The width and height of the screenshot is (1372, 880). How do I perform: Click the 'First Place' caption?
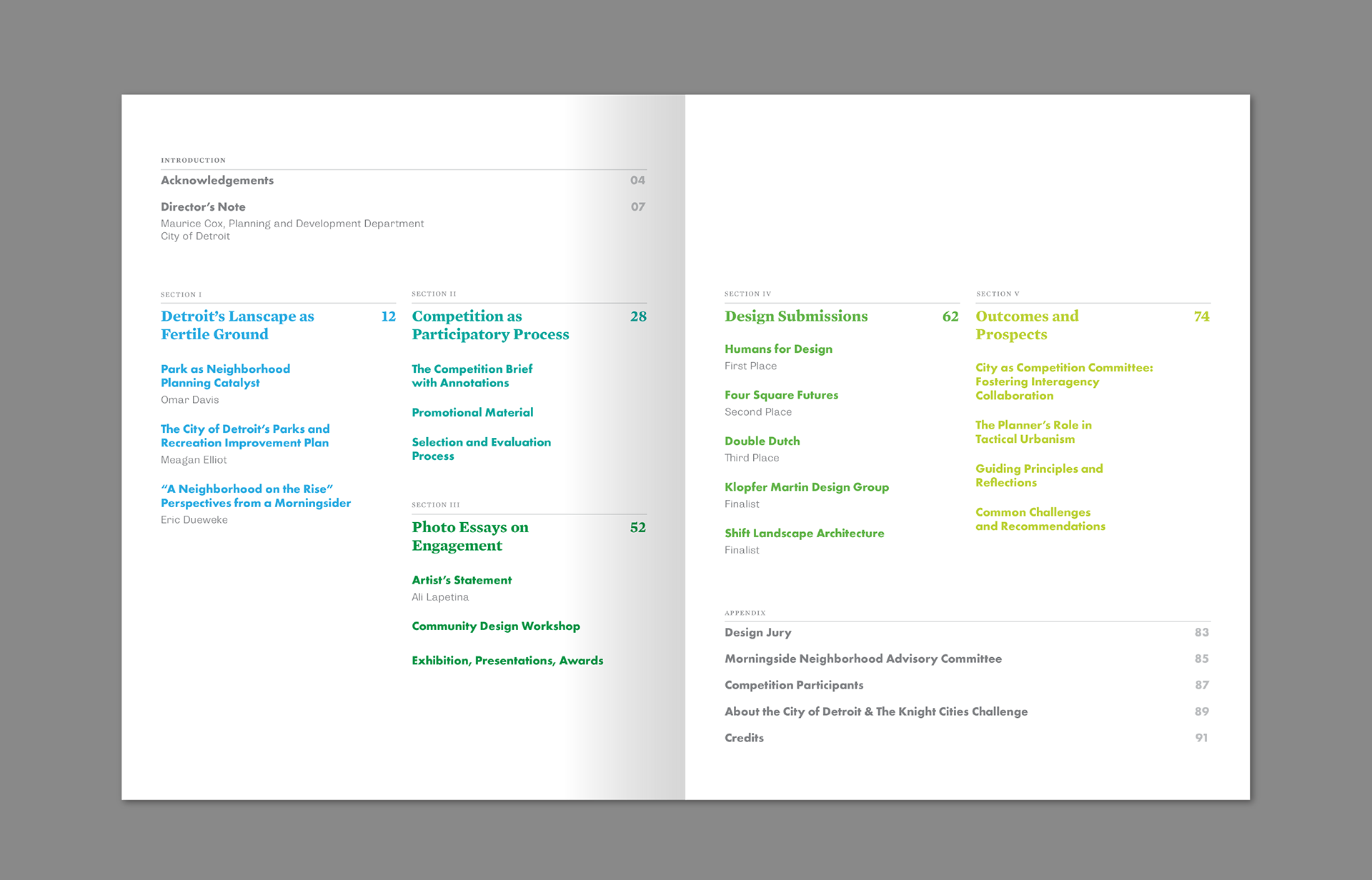click(750, 366)
